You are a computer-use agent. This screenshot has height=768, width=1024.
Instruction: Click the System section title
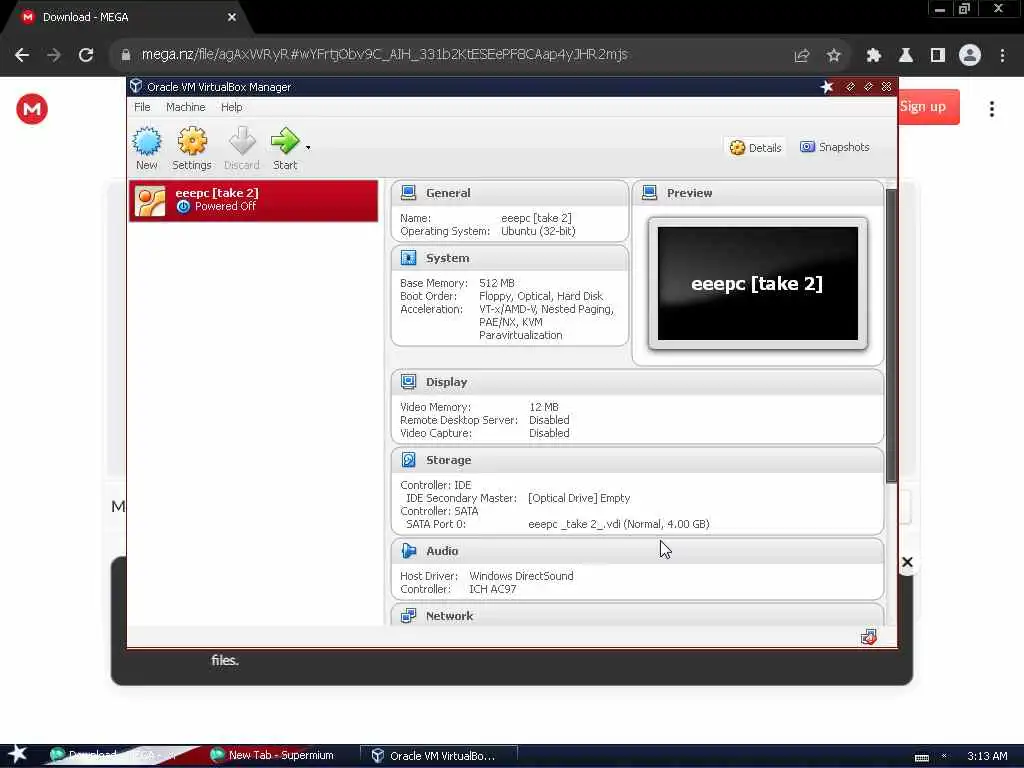[447, 258]
